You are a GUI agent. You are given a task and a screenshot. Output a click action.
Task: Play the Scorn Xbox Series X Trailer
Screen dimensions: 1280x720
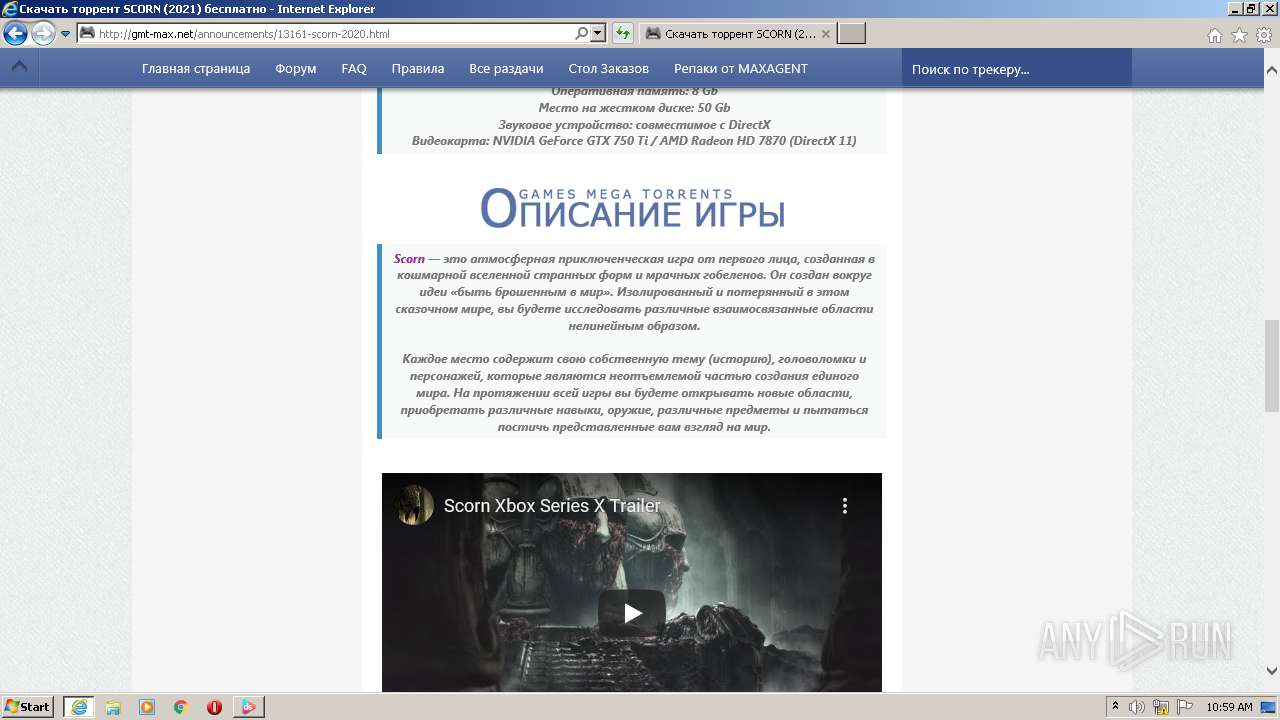point(632,613)
